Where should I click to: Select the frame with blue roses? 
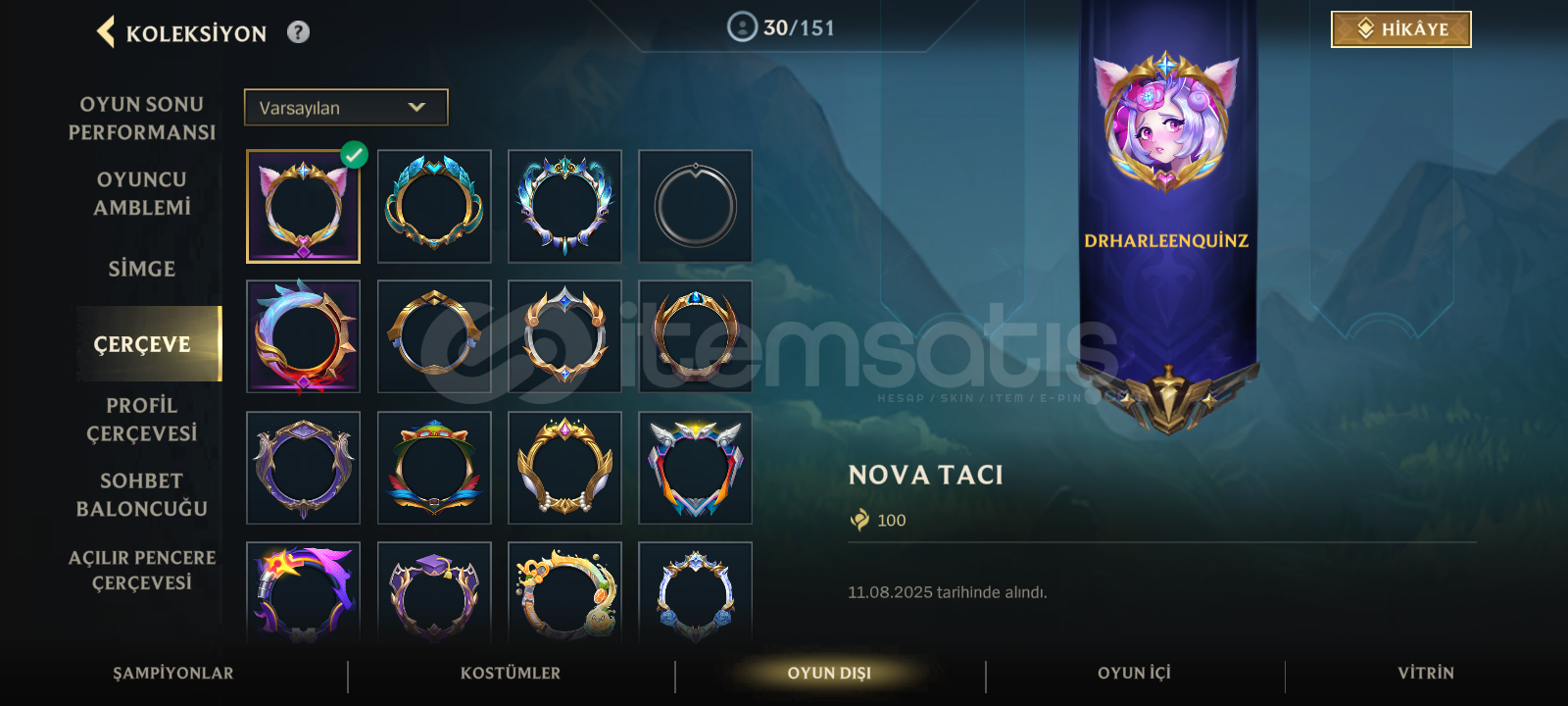695,592
